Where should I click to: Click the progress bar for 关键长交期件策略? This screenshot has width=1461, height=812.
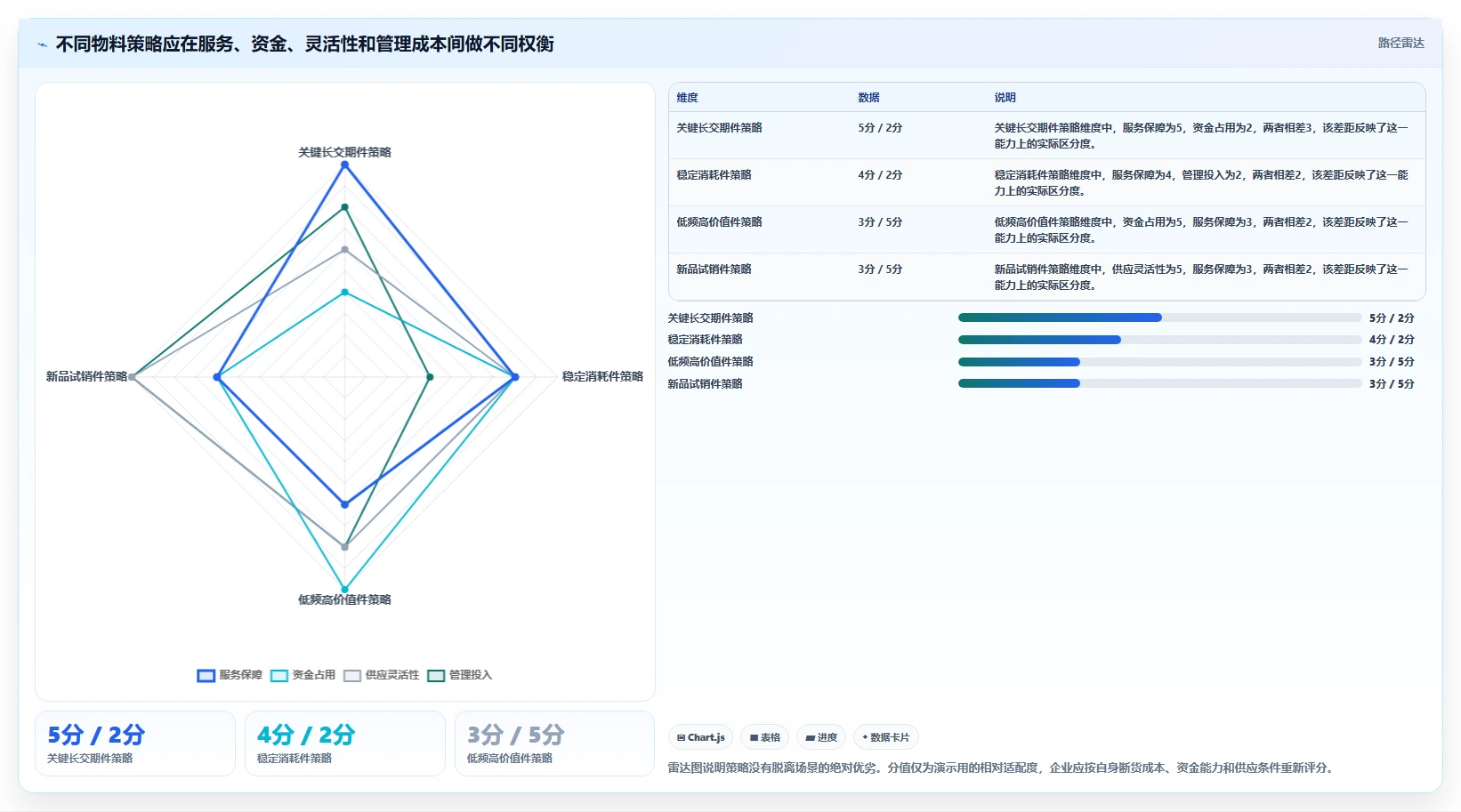coord(1159,318)
